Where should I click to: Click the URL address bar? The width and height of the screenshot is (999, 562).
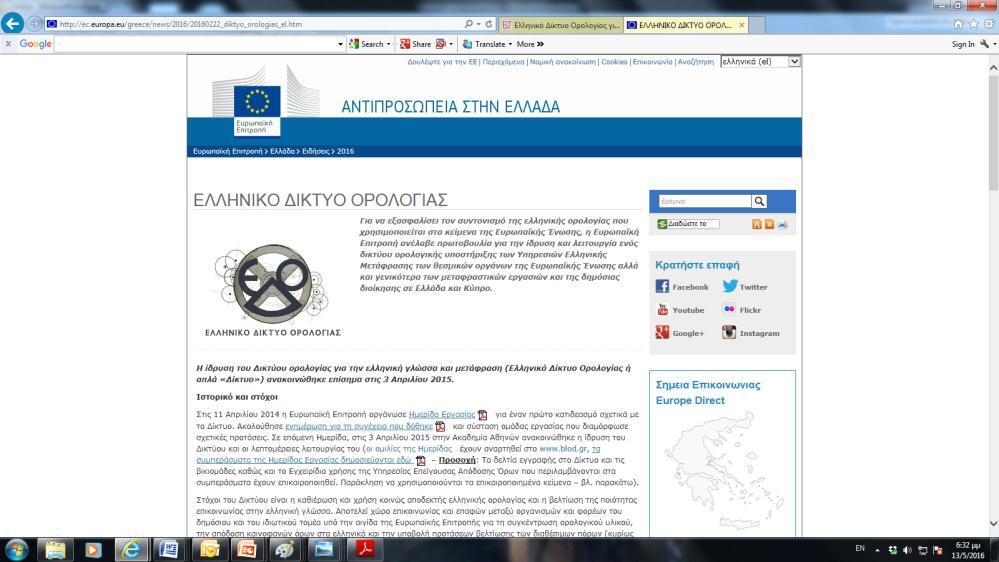pyautogui.click(x=255, y=24)
